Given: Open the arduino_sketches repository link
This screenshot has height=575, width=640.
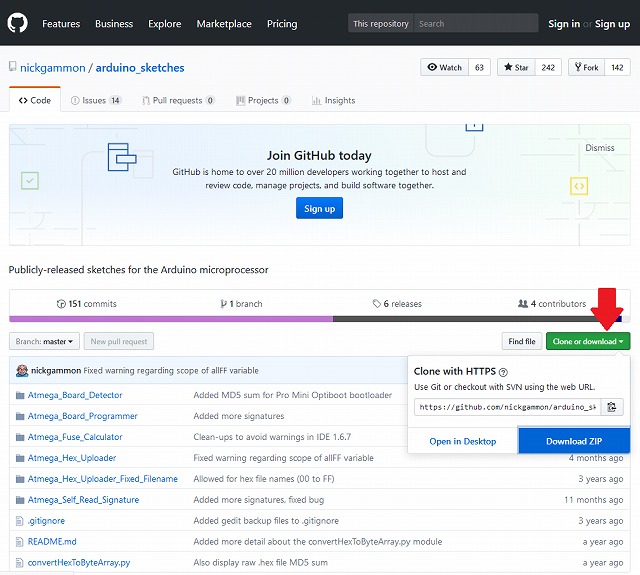Looking at the screenshot, I should click(140, 68).
